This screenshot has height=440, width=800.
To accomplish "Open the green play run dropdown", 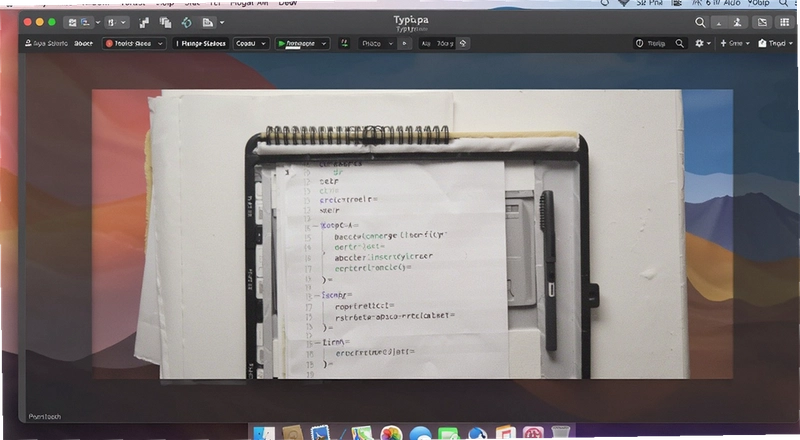I will [302, 43].
